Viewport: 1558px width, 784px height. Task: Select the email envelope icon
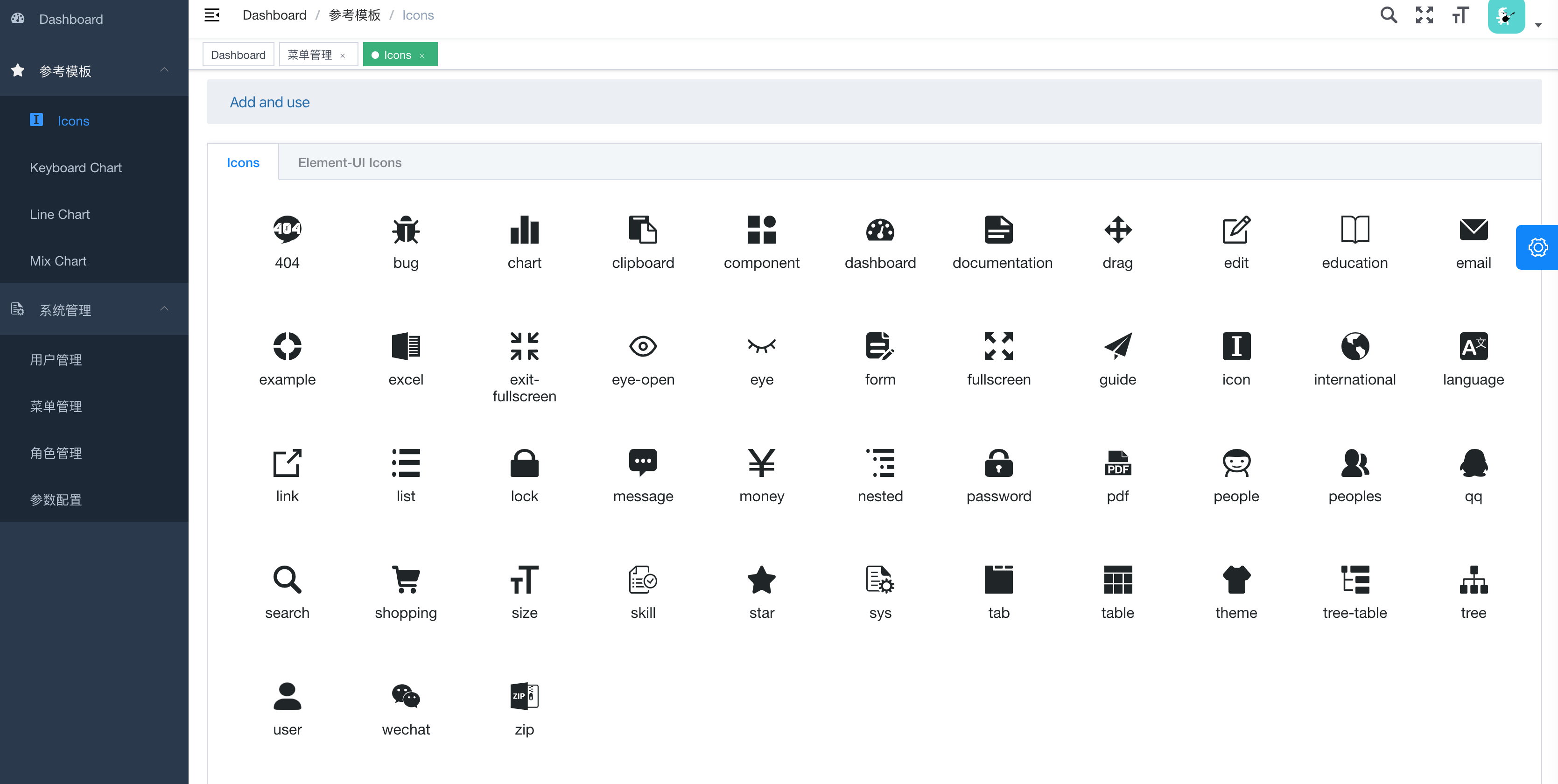coord(1474,230)
